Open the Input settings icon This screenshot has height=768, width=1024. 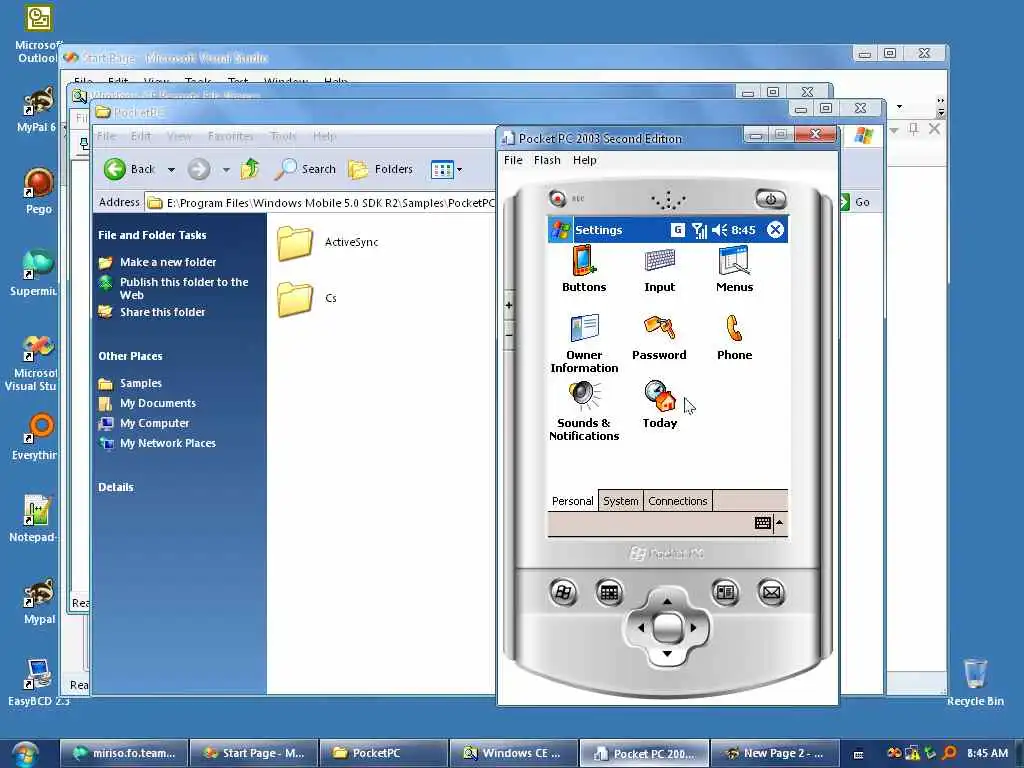click(660, 268)
